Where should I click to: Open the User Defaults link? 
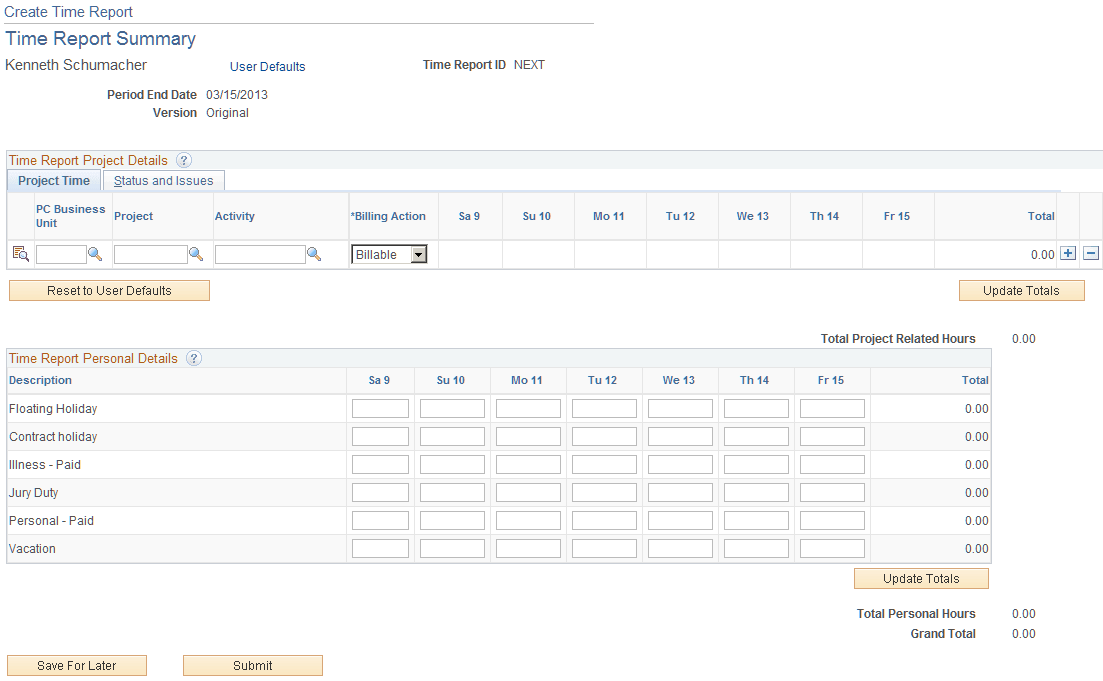[x=267, y=66]
